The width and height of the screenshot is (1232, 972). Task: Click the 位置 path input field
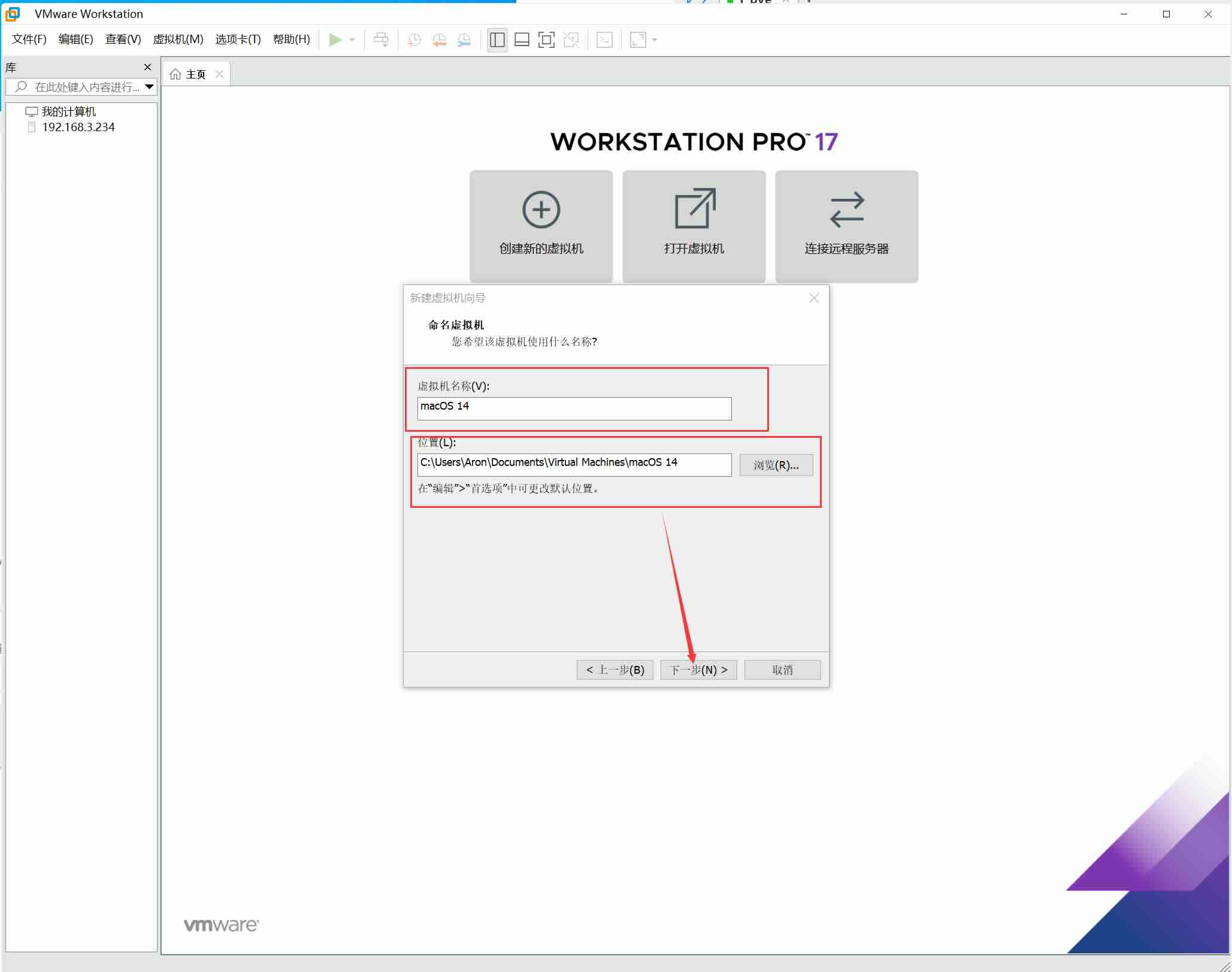(x=574, y=465)
